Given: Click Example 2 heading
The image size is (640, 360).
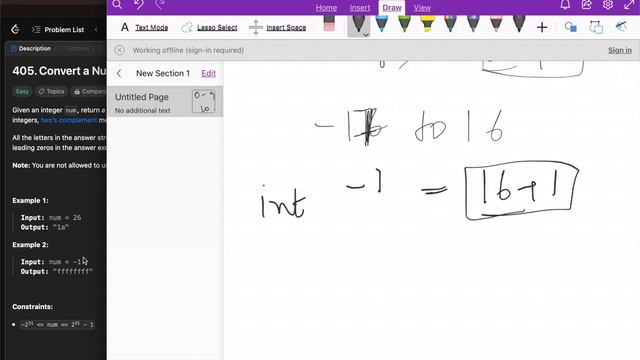Looking at the screenshot, I should tap(30, 245).
